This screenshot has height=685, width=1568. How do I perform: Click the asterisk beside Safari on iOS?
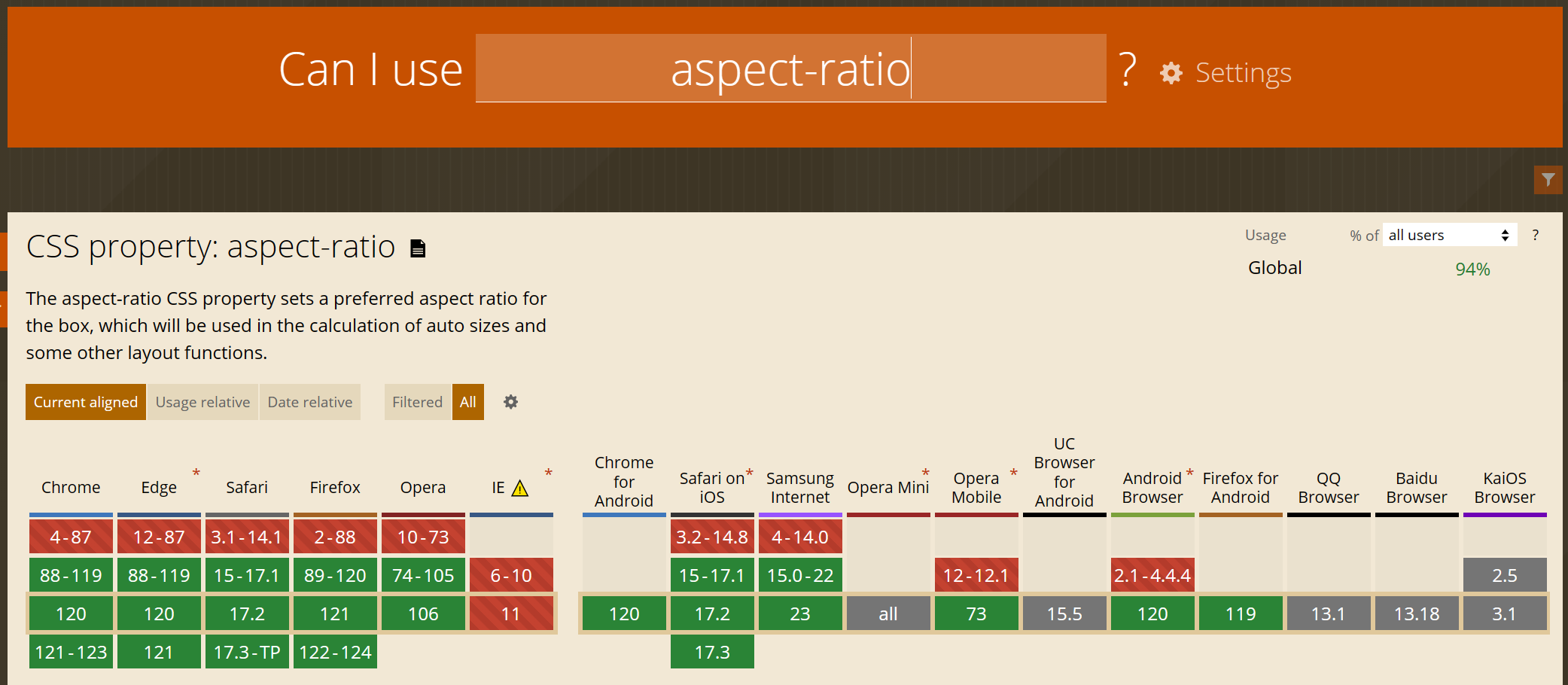point(750,473)
